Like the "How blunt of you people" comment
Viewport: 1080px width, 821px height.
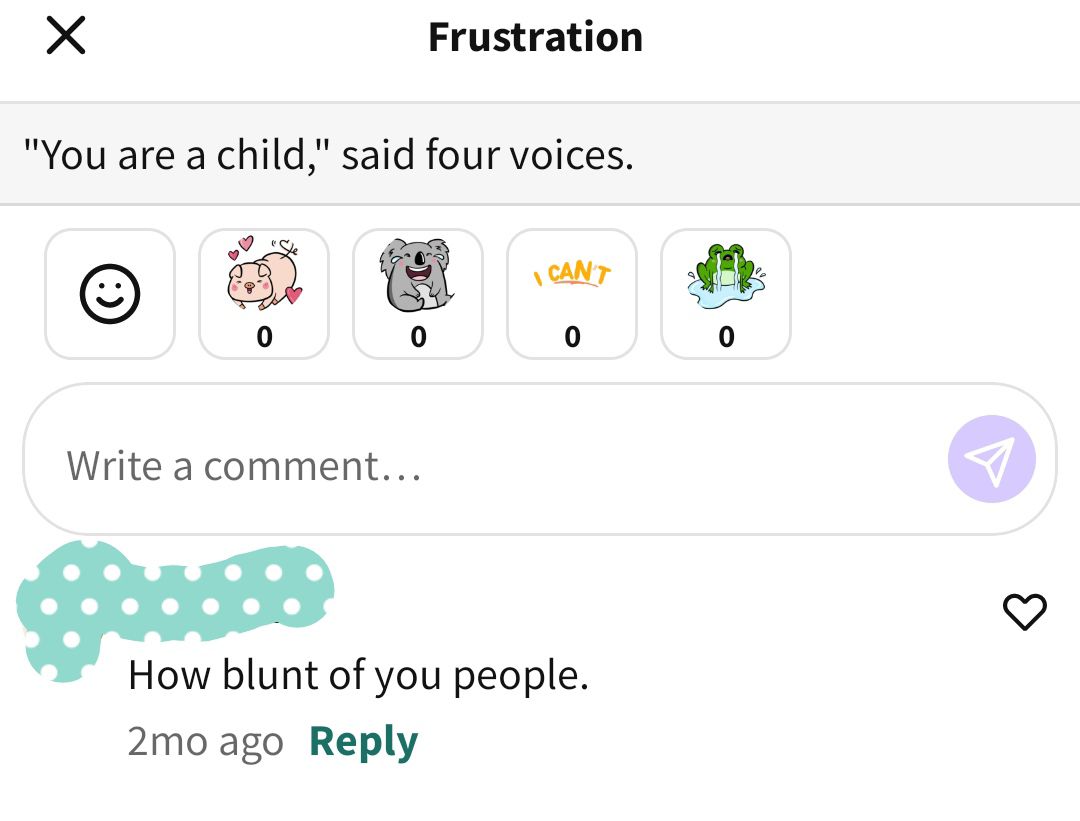[x=1024, y=611]
